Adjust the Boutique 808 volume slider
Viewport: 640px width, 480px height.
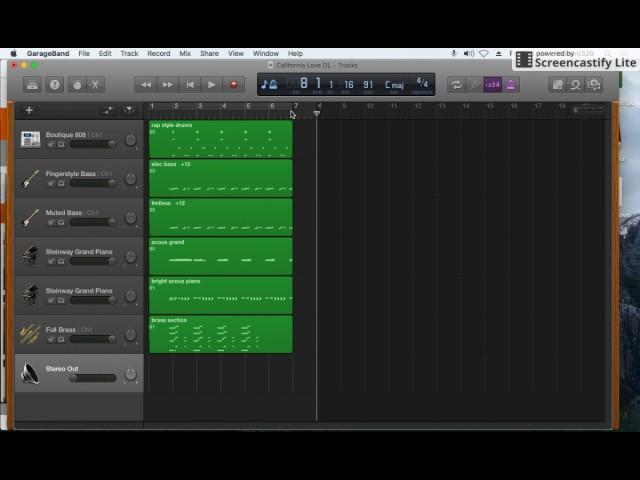(x=93, y=144)
